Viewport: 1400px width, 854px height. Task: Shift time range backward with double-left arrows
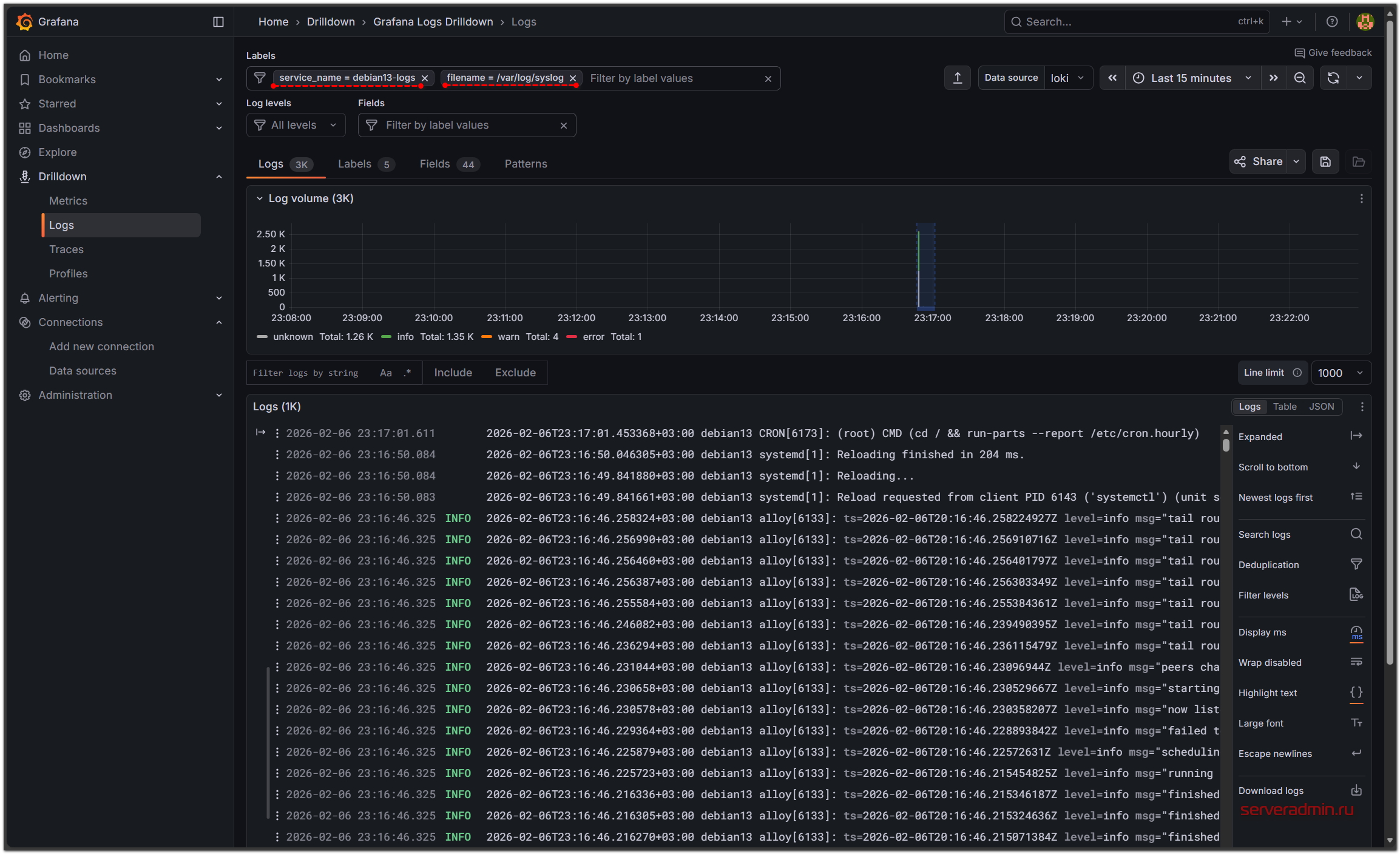point(1112,78)
